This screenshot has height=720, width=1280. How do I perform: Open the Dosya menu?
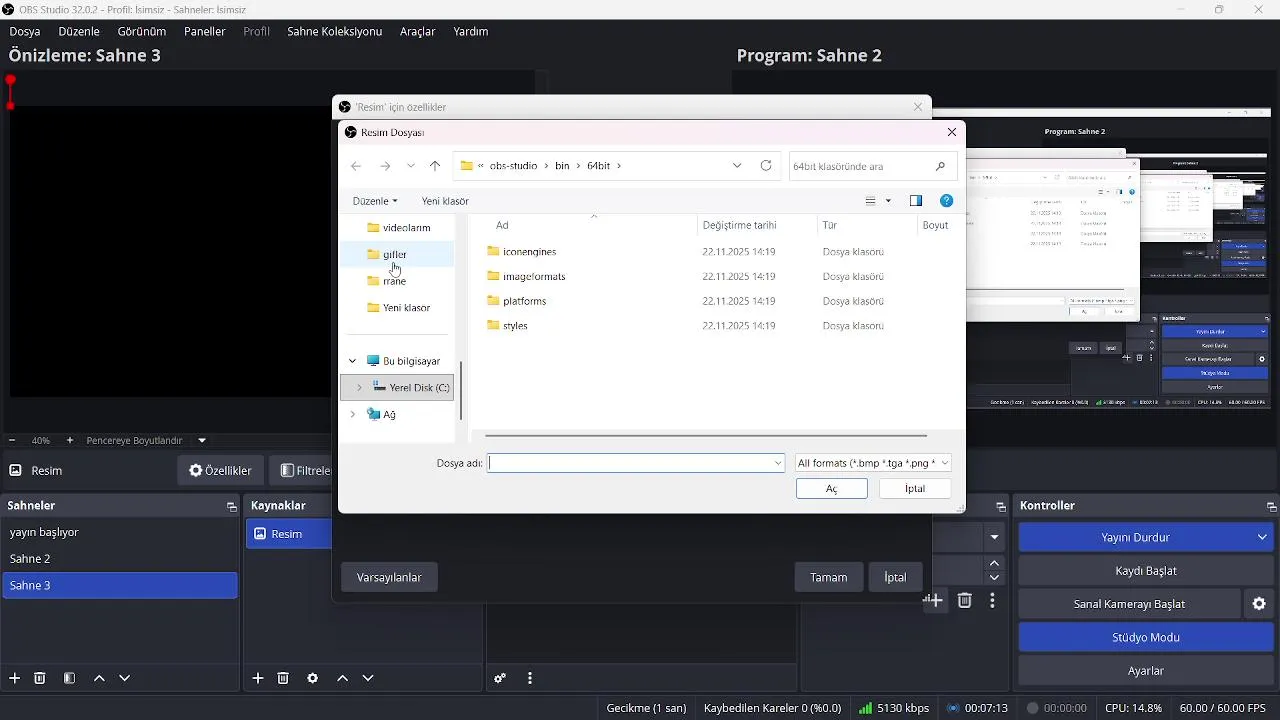tap(25, 31)
